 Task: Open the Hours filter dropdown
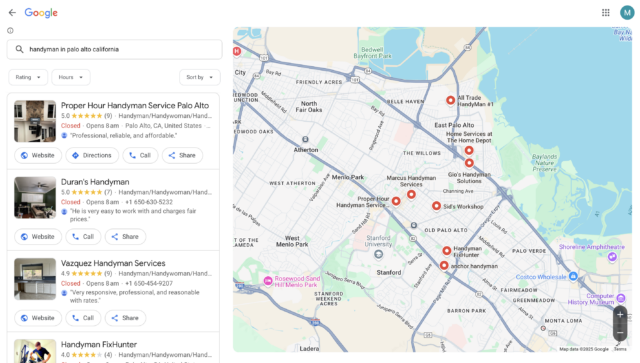(71, 77)
